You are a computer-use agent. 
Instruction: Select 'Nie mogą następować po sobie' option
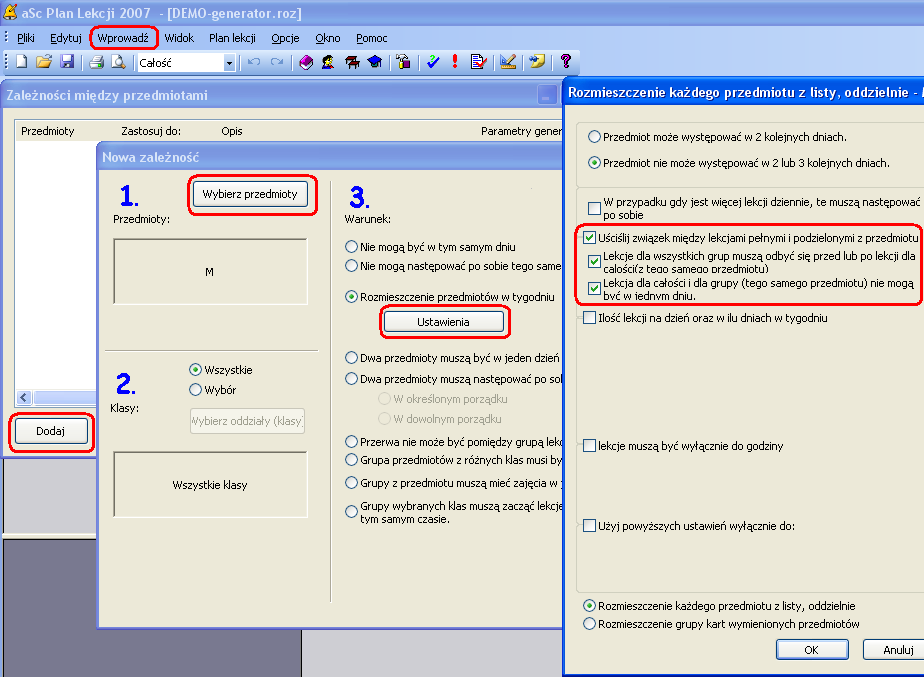click(x=351, y=266)
